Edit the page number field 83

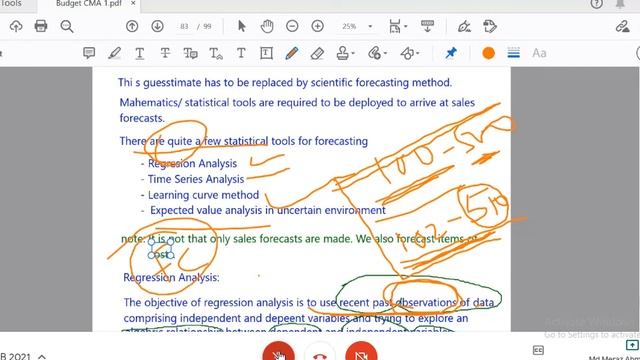point(184,27)
